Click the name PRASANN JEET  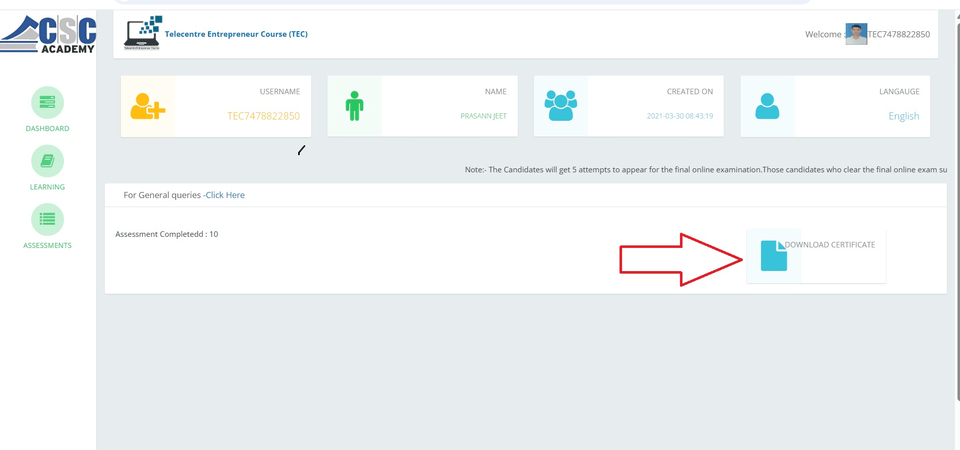484,116
